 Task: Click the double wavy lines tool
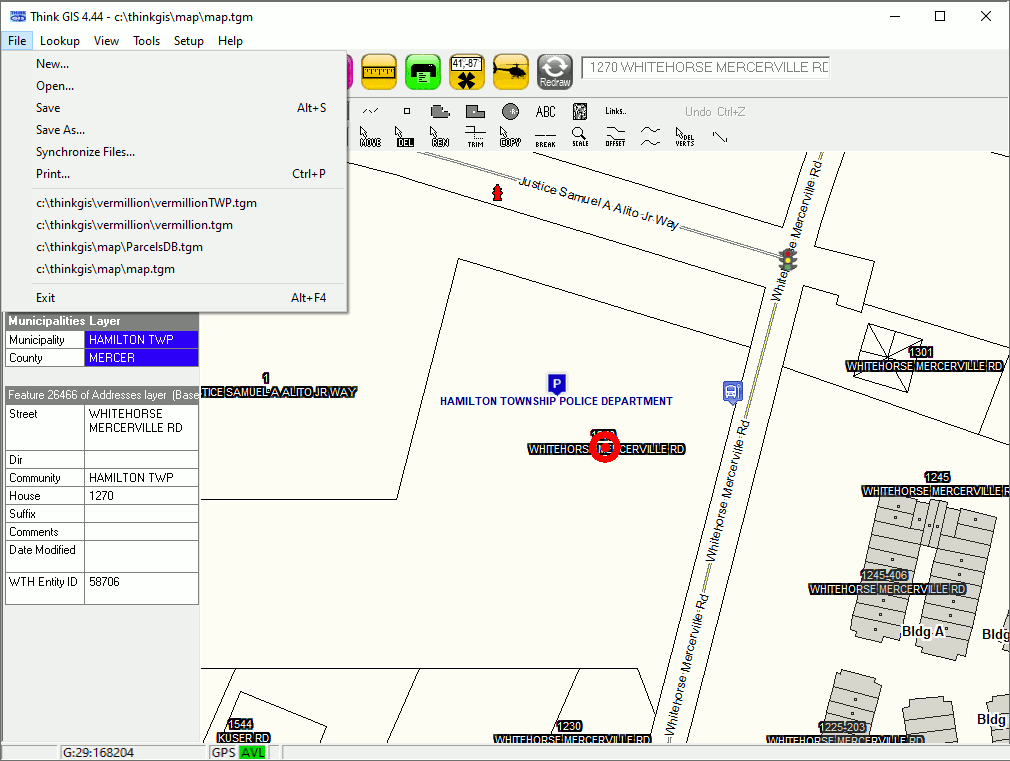point(650,137)
